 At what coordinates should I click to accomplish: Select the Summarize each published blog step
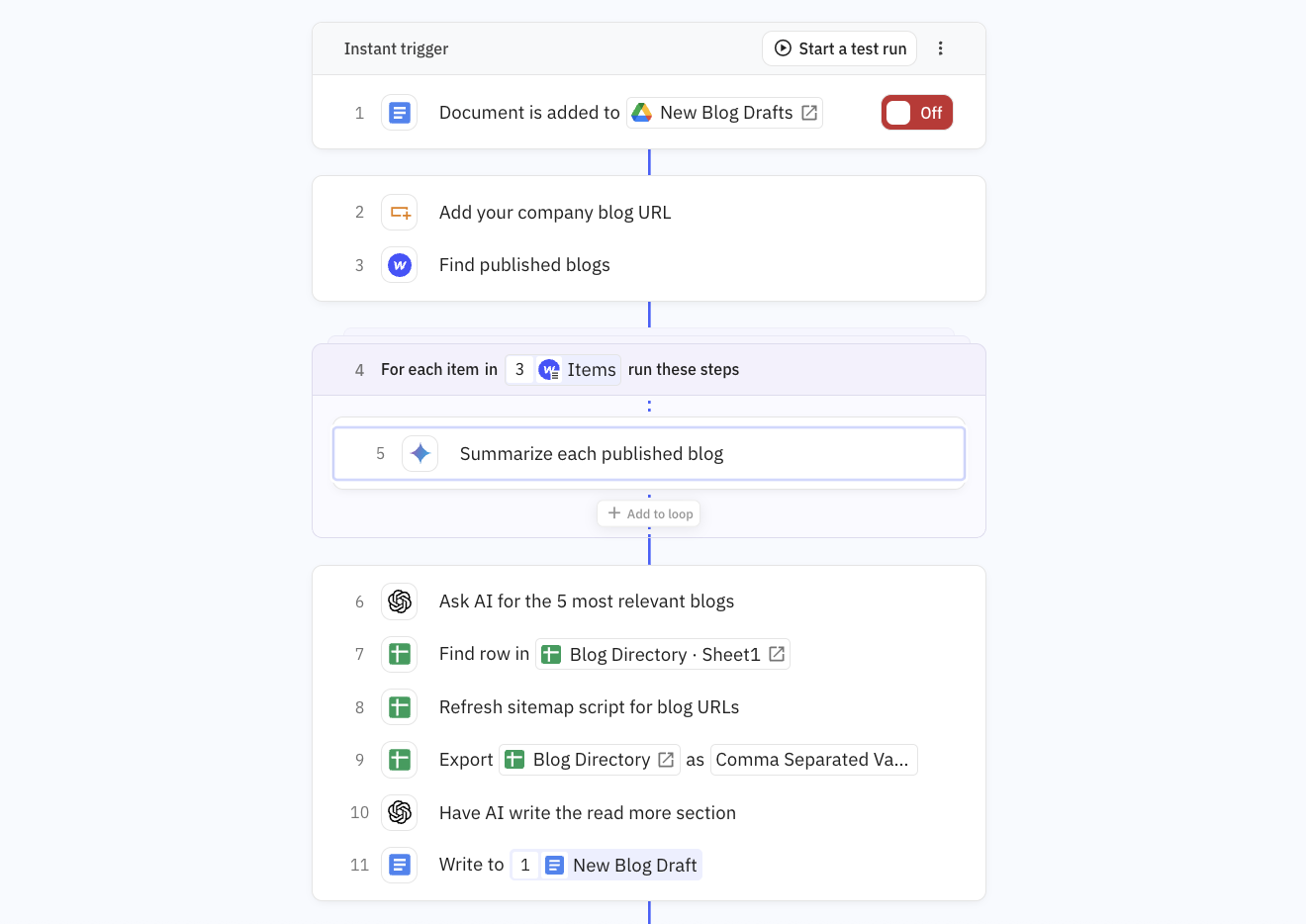point(649,453)
